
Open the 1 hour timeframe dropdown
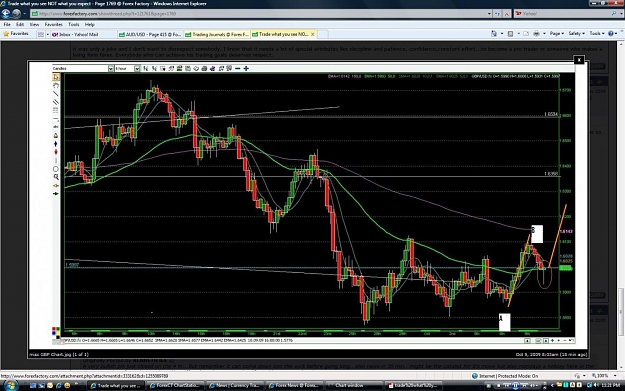coord(137,69)
